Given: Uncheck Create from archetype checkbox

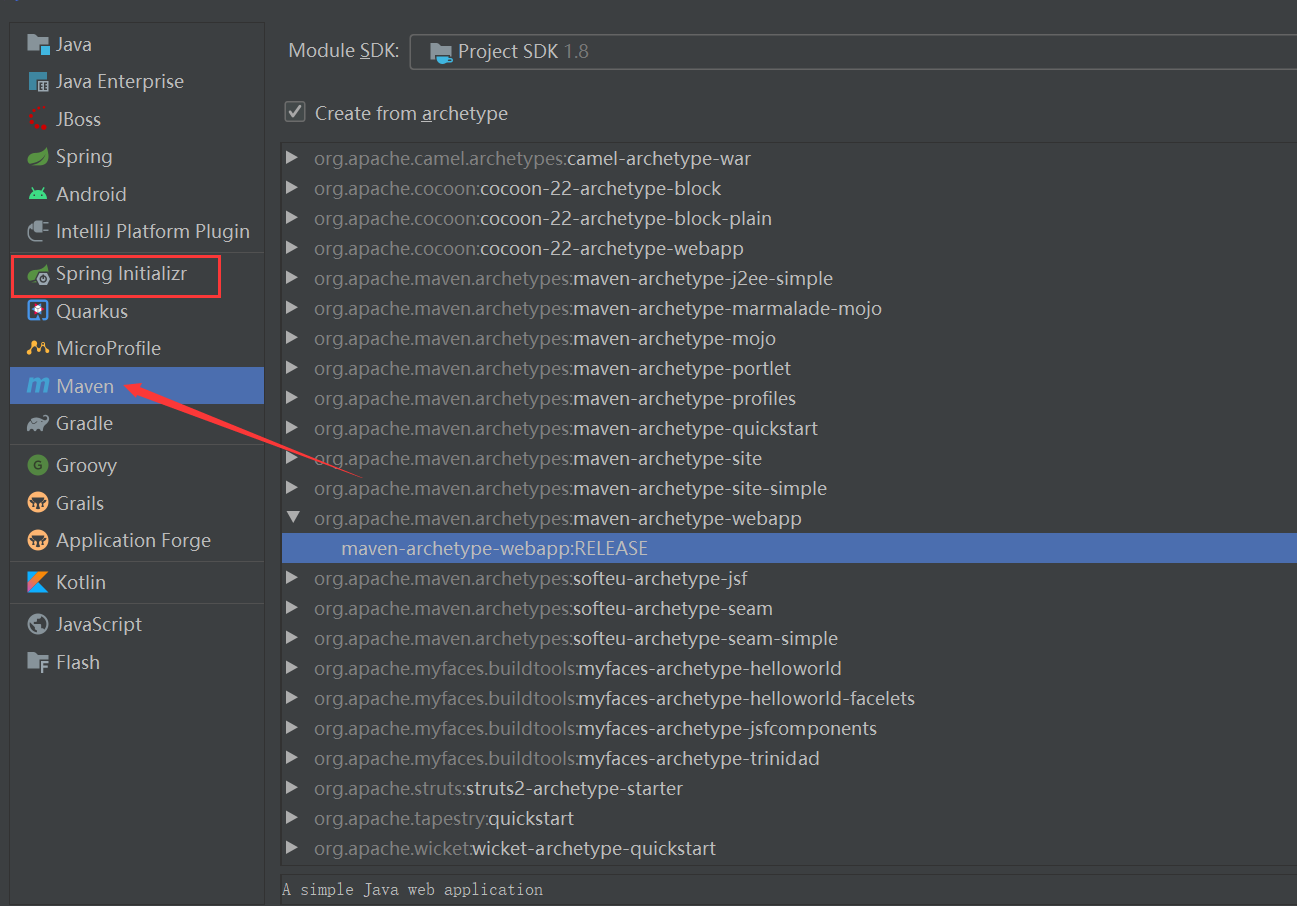Looking at the screenshot, I should tap(295, 112).
